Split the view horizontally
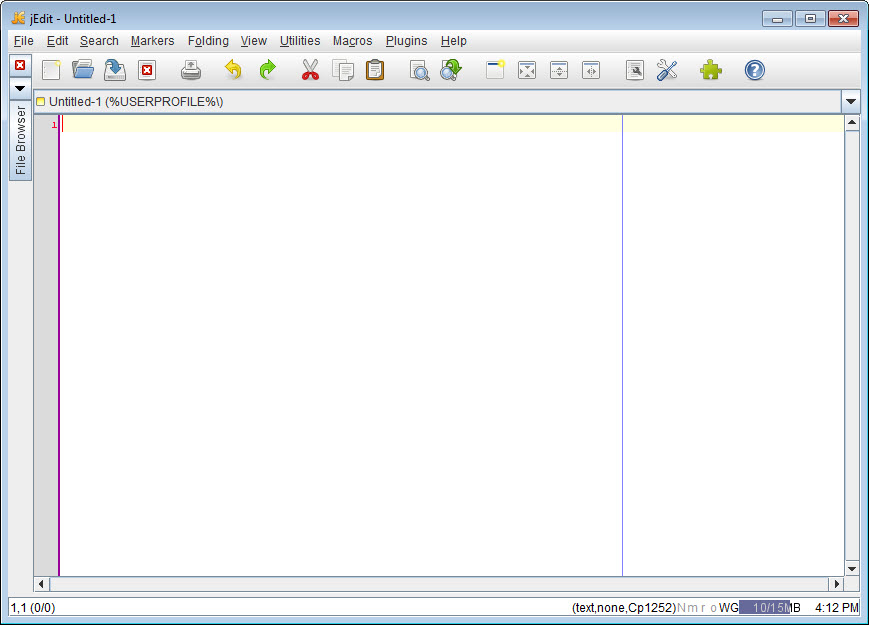This screenshot has height=625, width=869. pyautogui.click(x=559, y=70)
